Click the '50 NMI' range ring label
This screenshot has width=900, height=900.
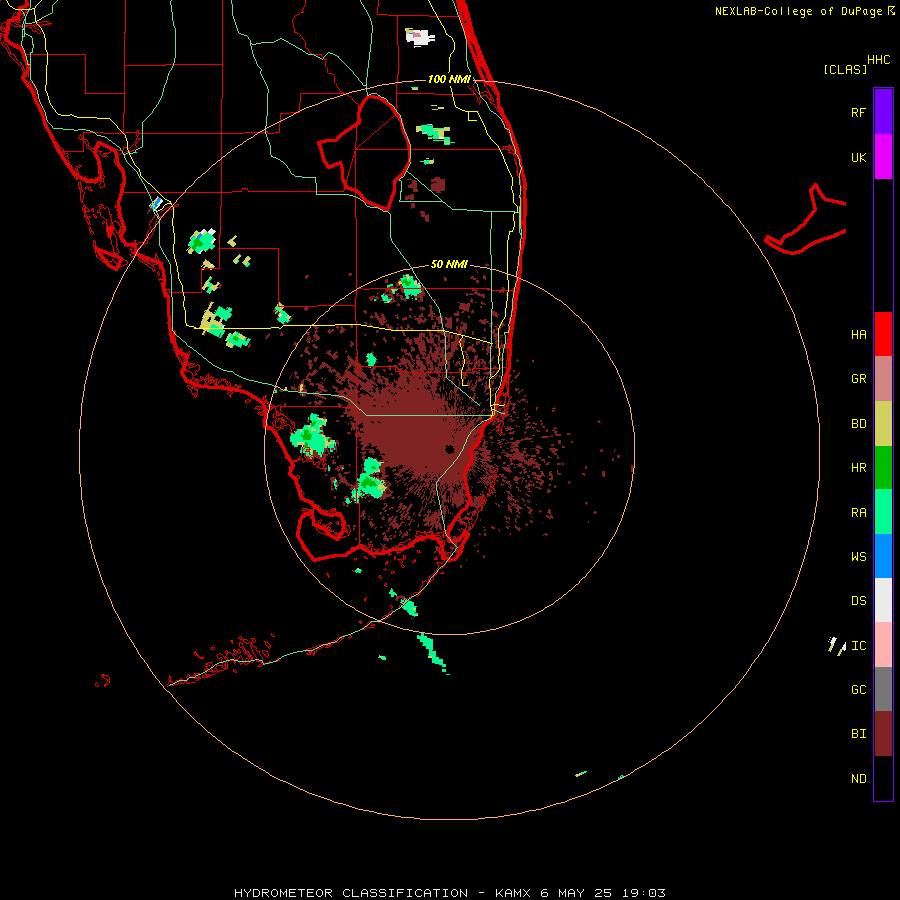449,264
